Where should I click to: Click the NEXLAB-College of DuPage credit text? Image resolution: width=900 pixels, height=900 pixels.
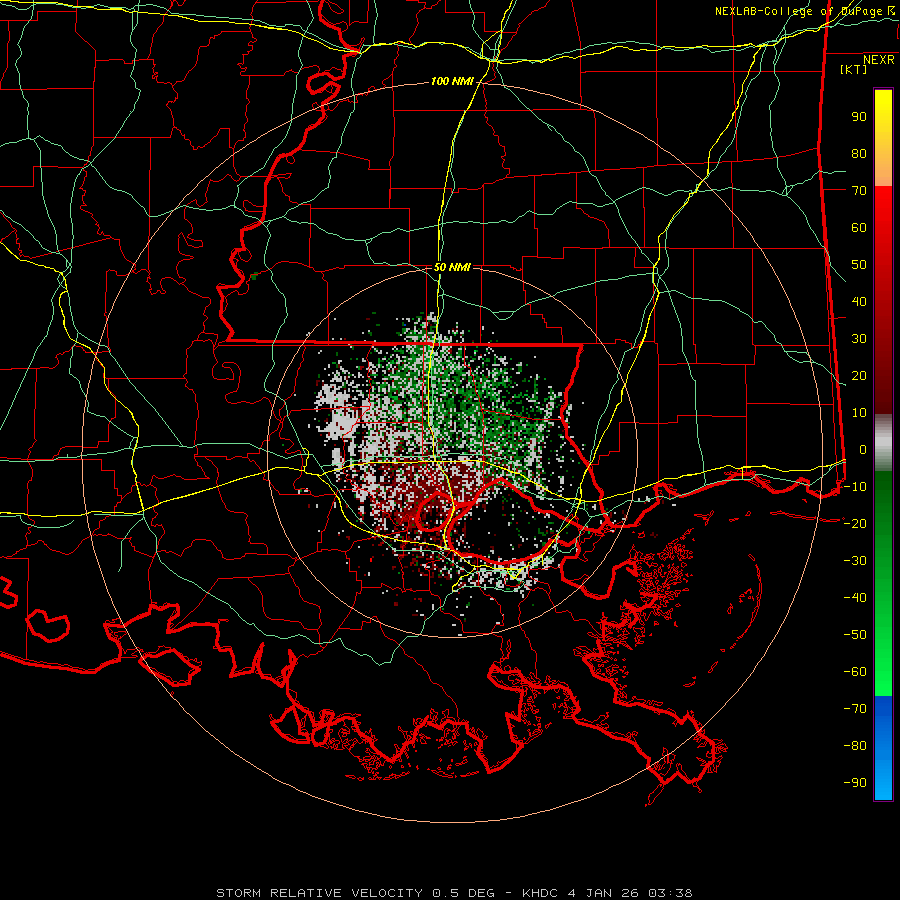point(805,11)
